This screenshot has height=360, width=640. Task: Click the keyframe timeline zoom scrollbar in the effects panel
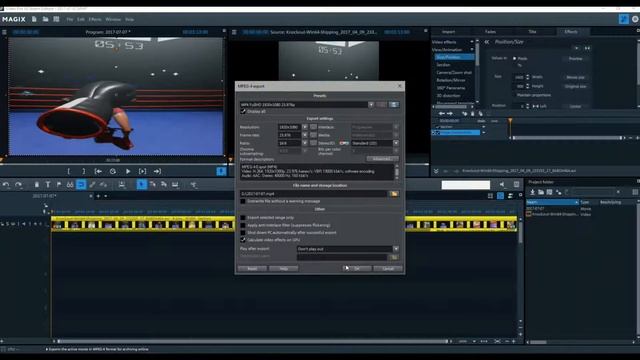pos(567,138)
